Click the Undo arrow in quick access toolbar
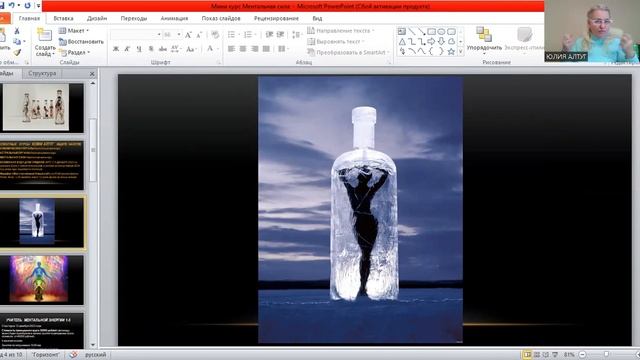The image size is (640, 360). tap(12, 5)
